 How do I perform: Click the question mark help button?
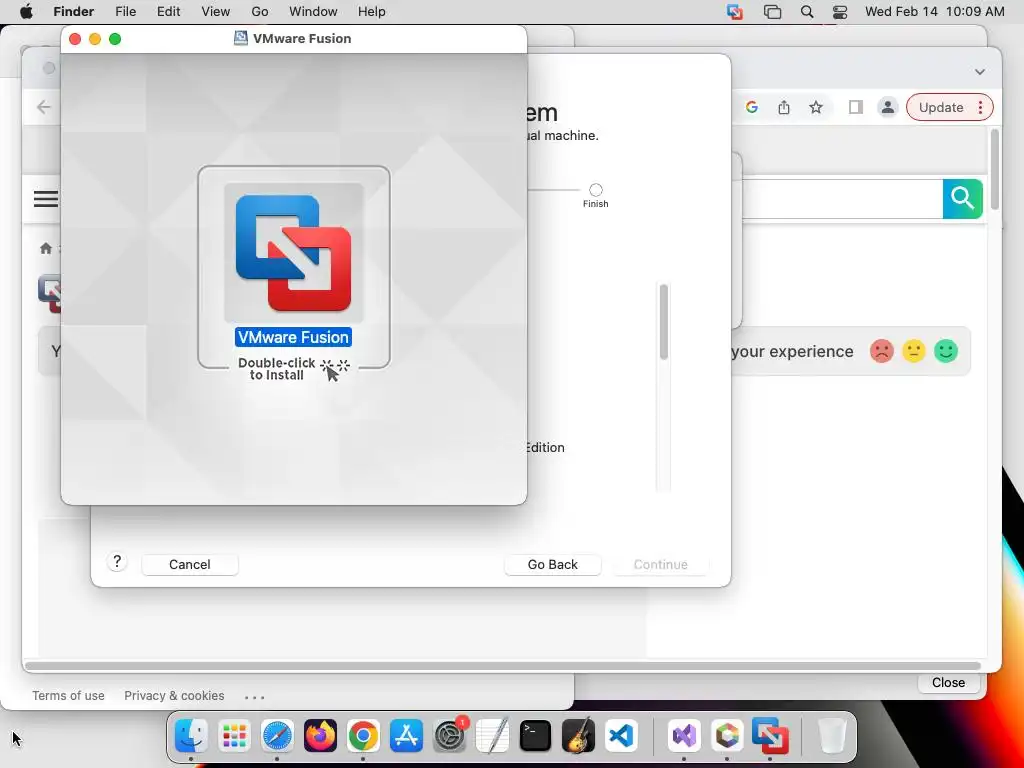[x=117, y=562]
